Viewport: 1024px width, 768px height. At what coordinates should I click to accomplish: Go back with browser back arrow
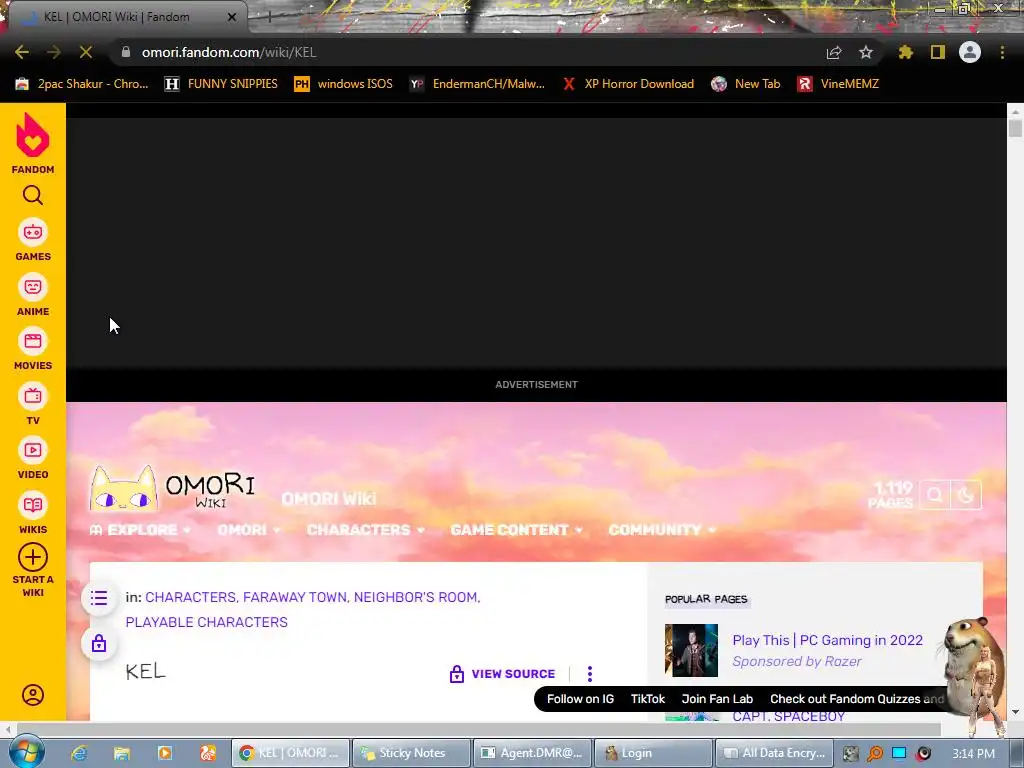[22, 52]
